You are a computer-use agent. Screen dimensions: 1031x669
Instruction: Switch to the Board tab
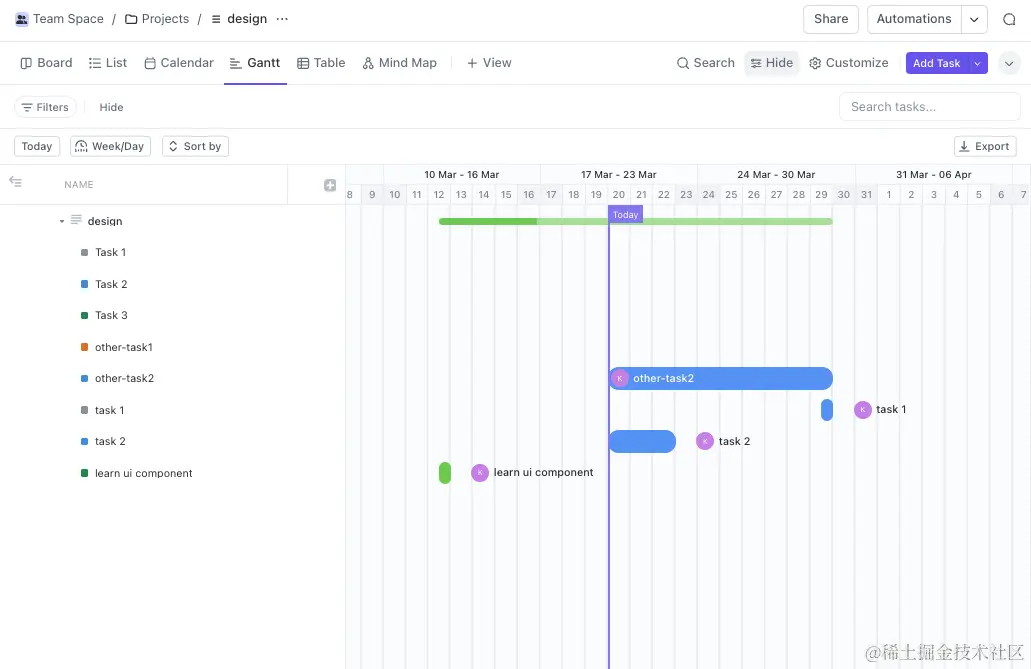click(x=46, y=63)
